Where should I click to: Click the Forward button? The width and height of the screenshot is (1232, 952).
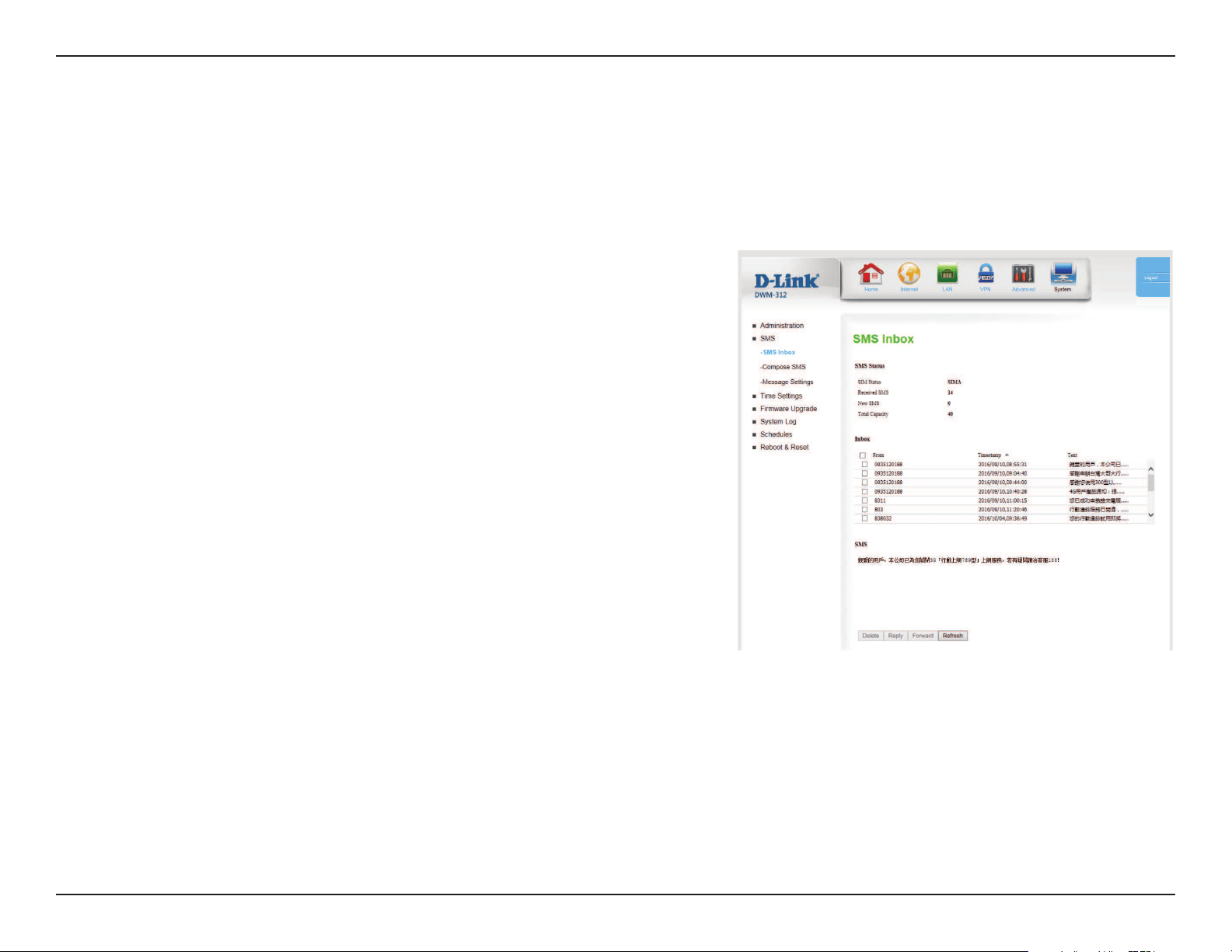point(923,636)
